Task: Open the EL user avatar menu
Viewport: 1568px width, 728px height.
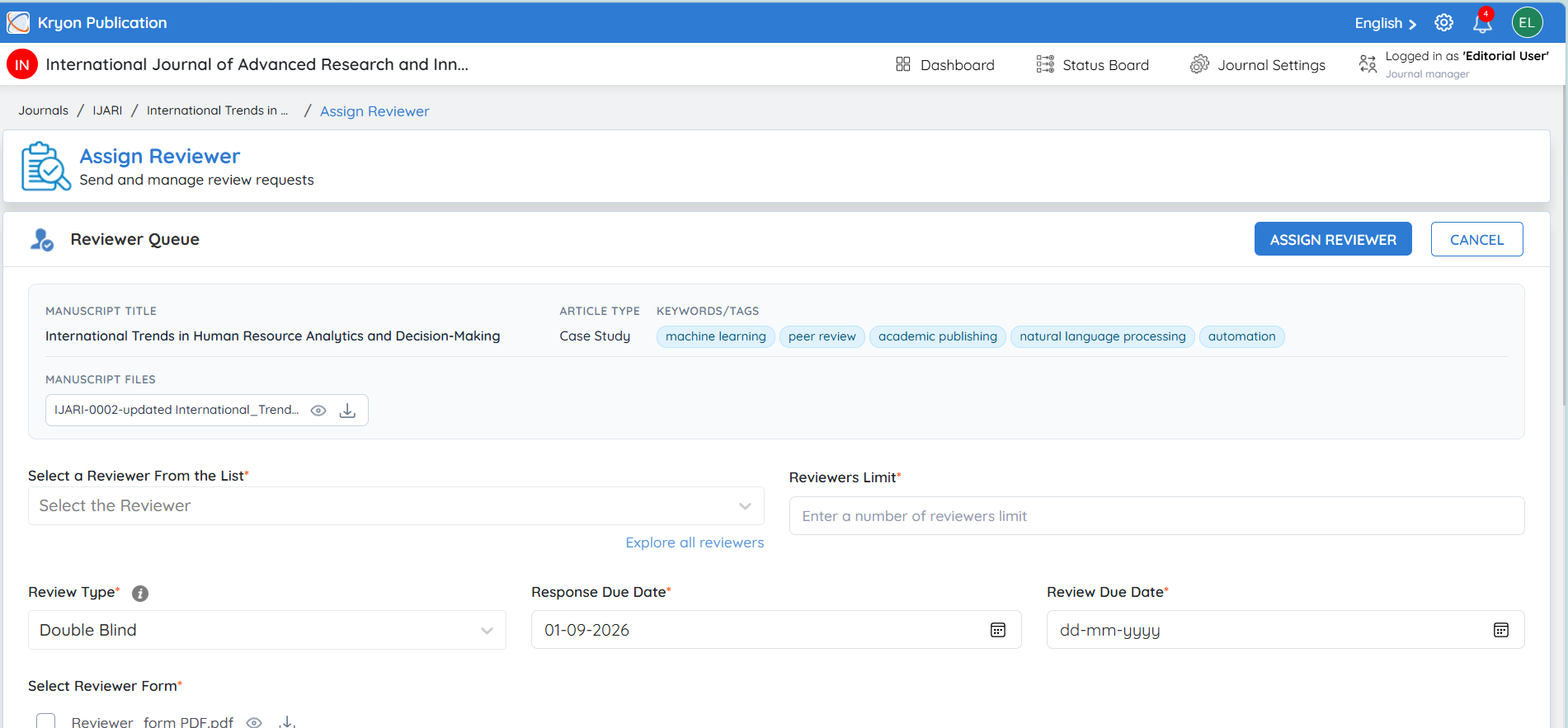Action: point(1527,22)
